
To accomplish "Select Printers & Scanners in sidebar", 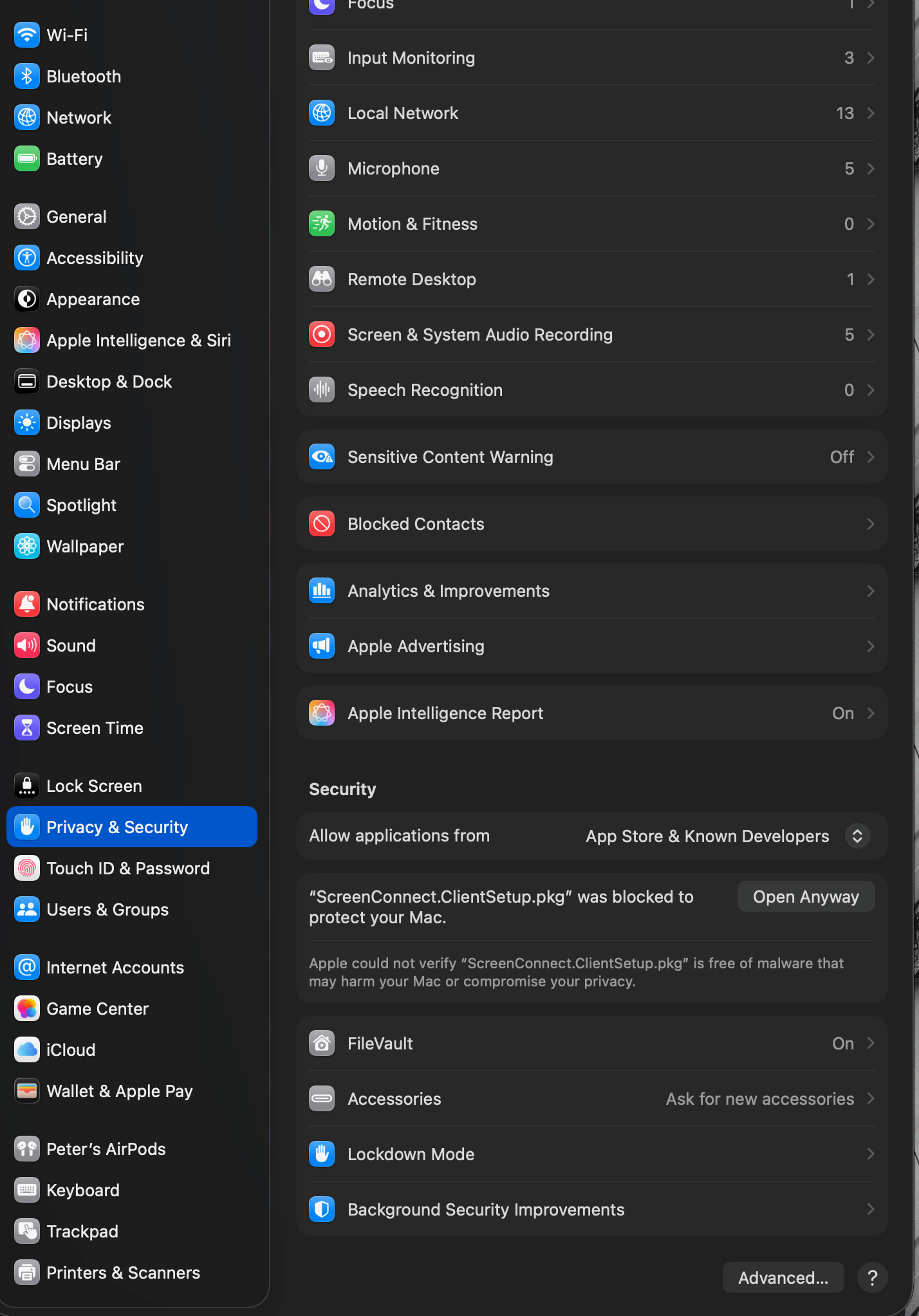I will (132, 1273).
